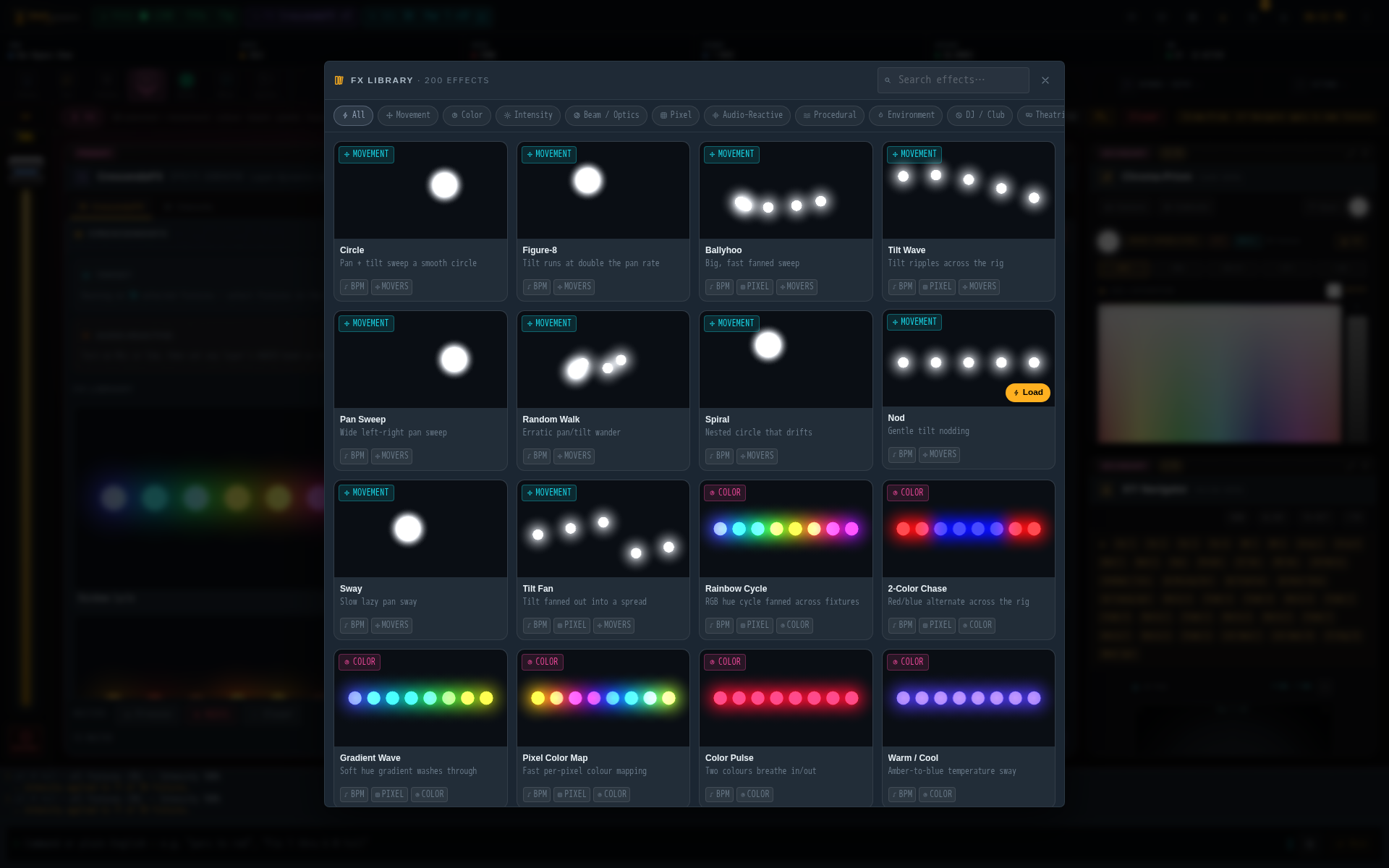Click COLOR badge on Gradient Wave card
1389x868 pixels.
(360, 662)
